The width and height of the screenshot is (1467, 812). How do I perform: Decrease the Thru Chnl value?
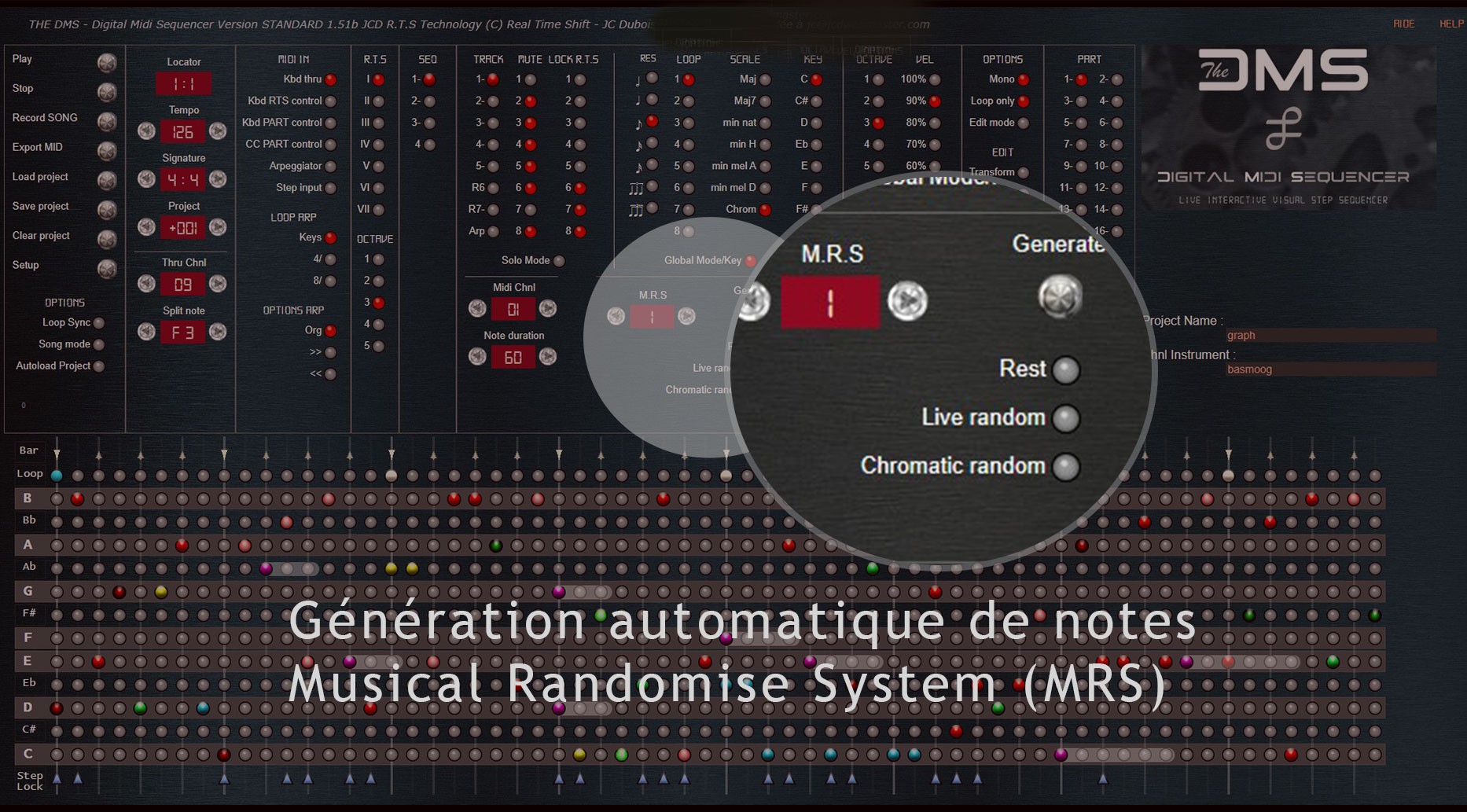click(147, 284)
